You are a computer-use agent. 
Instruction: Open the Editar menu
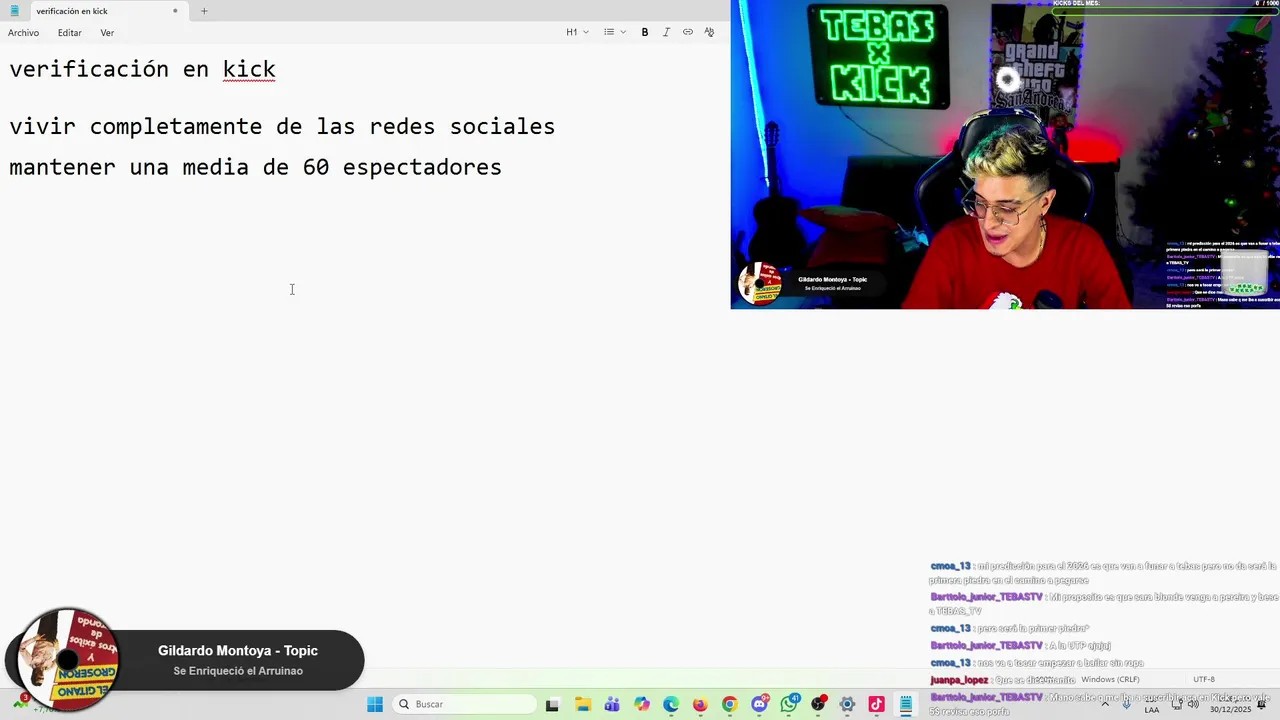(69, 33)
